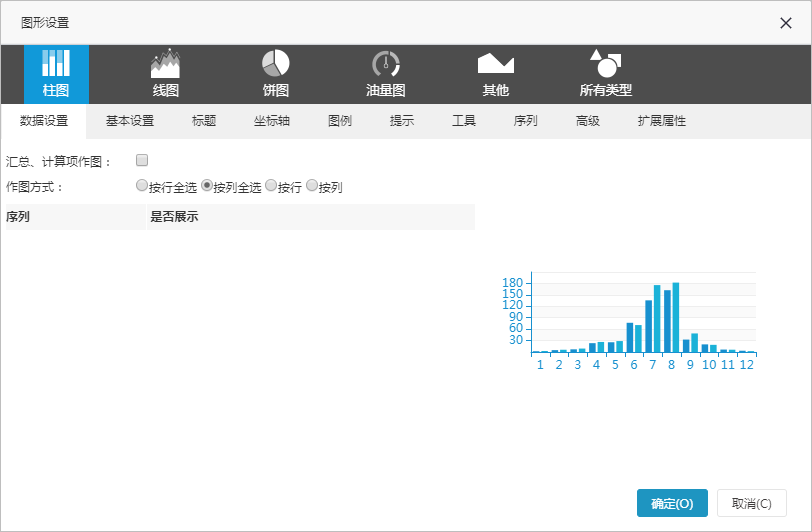
Task: Select the 按行全选 radio option
Action: (x=141, y=185)
